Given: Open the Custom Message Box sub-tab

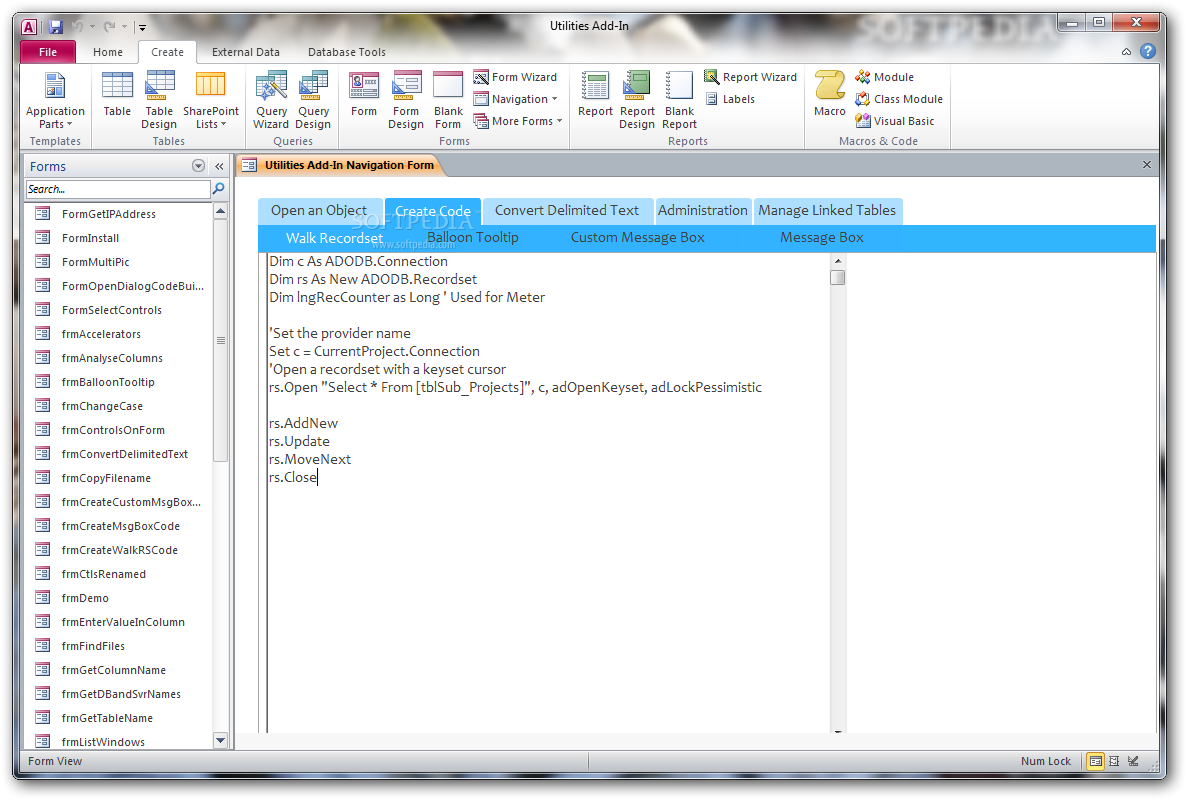Looking at the screenshot, I should click(x=637, y=238).
